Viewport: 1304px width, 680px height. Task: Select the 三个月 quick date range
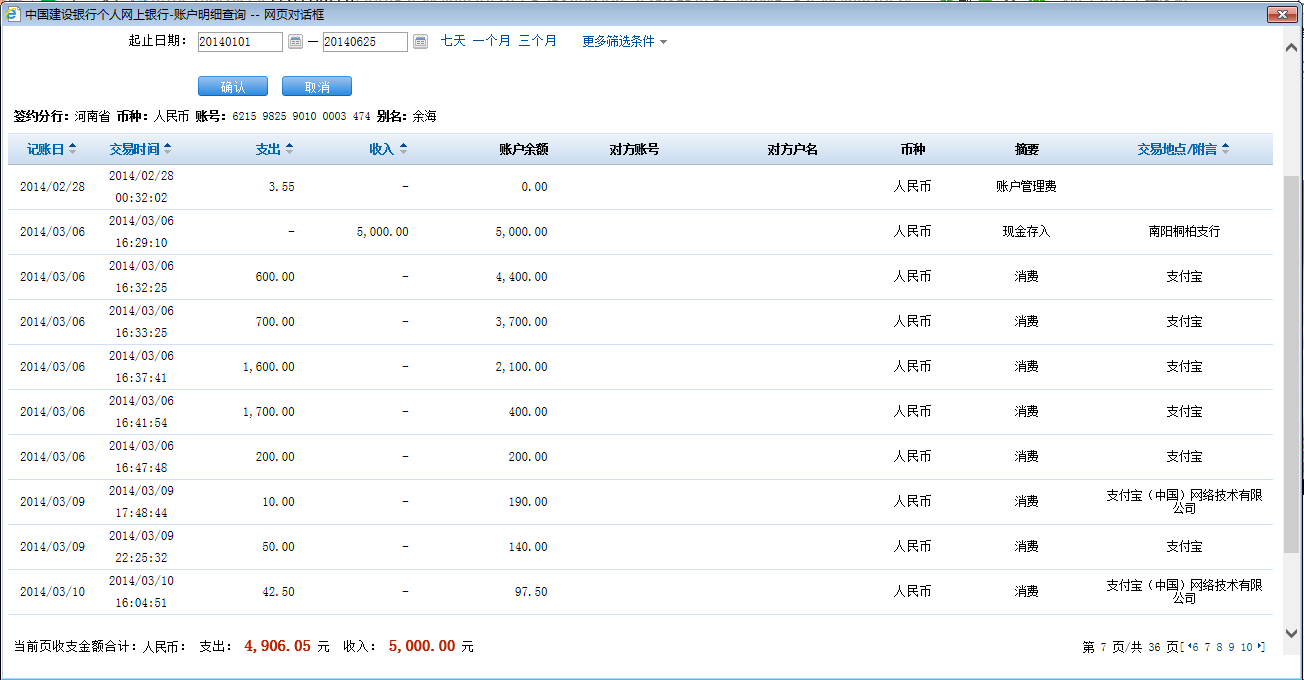point(537,41)
